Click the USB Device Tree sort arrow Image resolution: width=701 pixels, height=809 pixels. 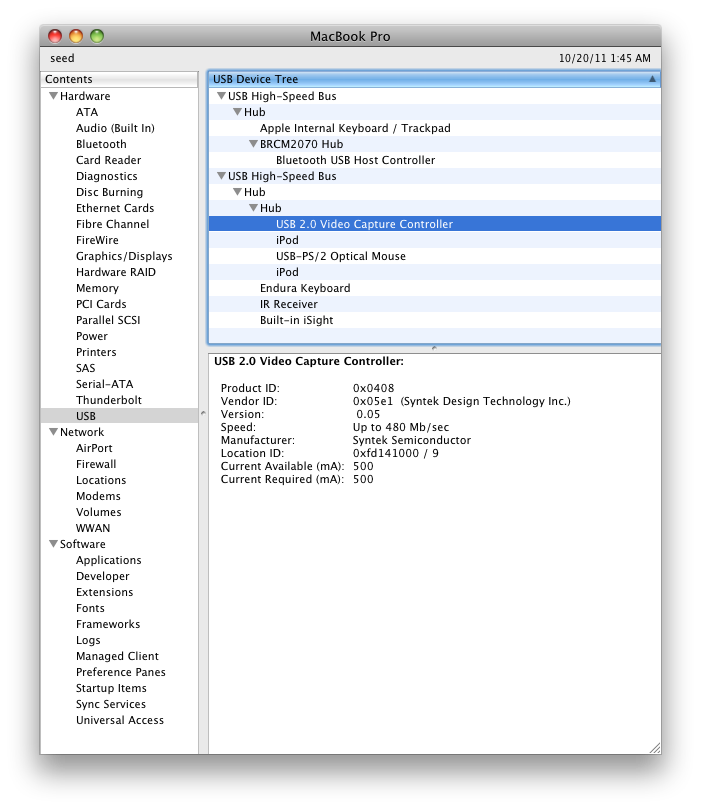[x=652, y=79]
